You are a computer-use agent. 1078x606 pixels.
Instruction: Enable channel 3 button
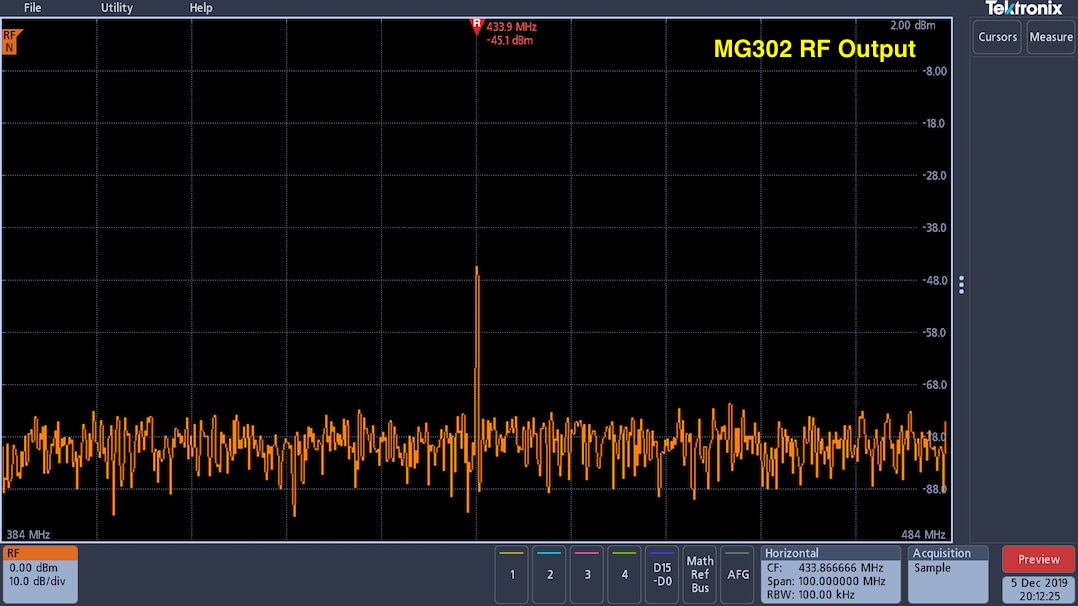click(x=588, y=573)
